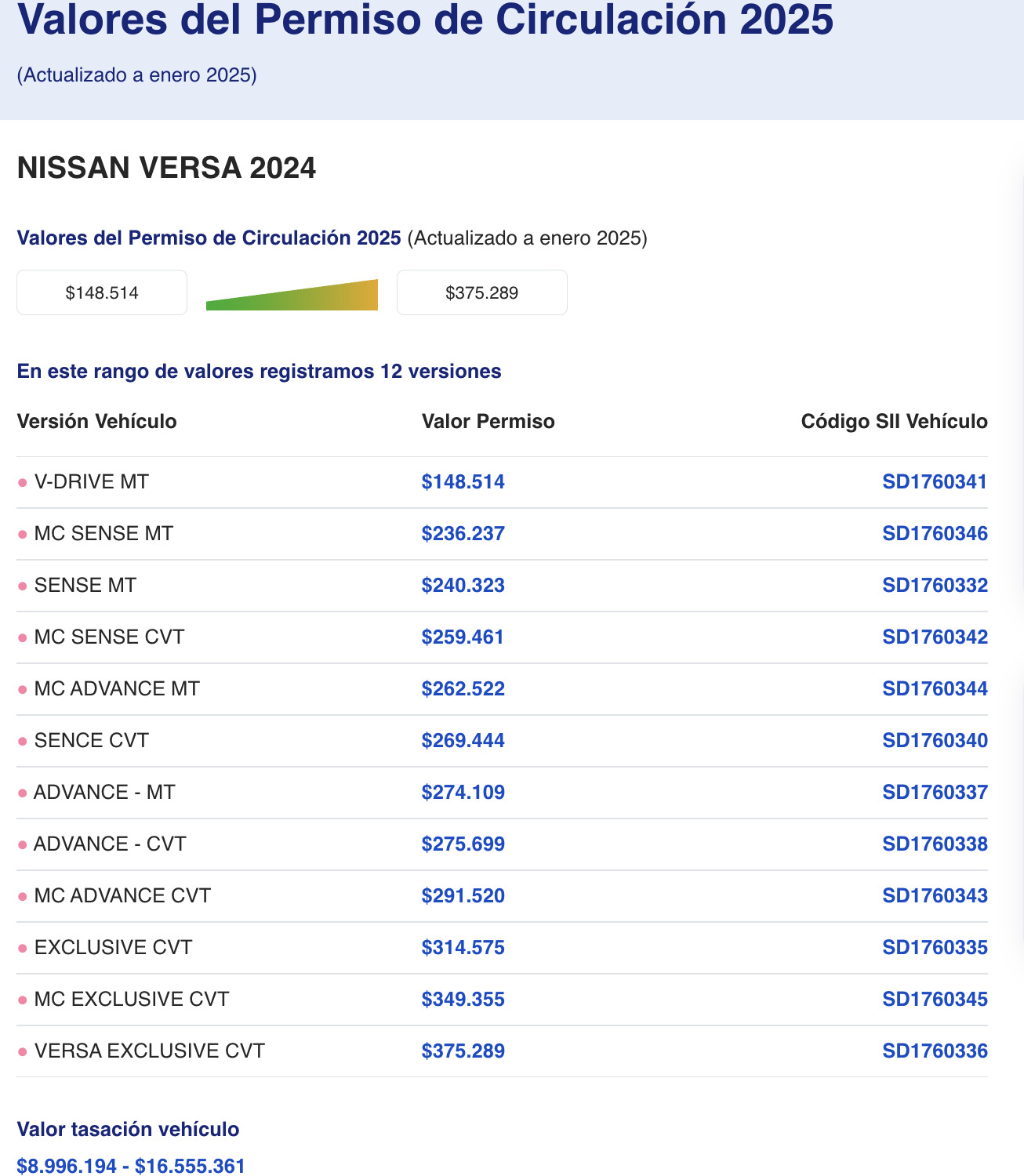Click the Código SII Vehículo column header
The image size is (1024, 1176).
(894, 422)
